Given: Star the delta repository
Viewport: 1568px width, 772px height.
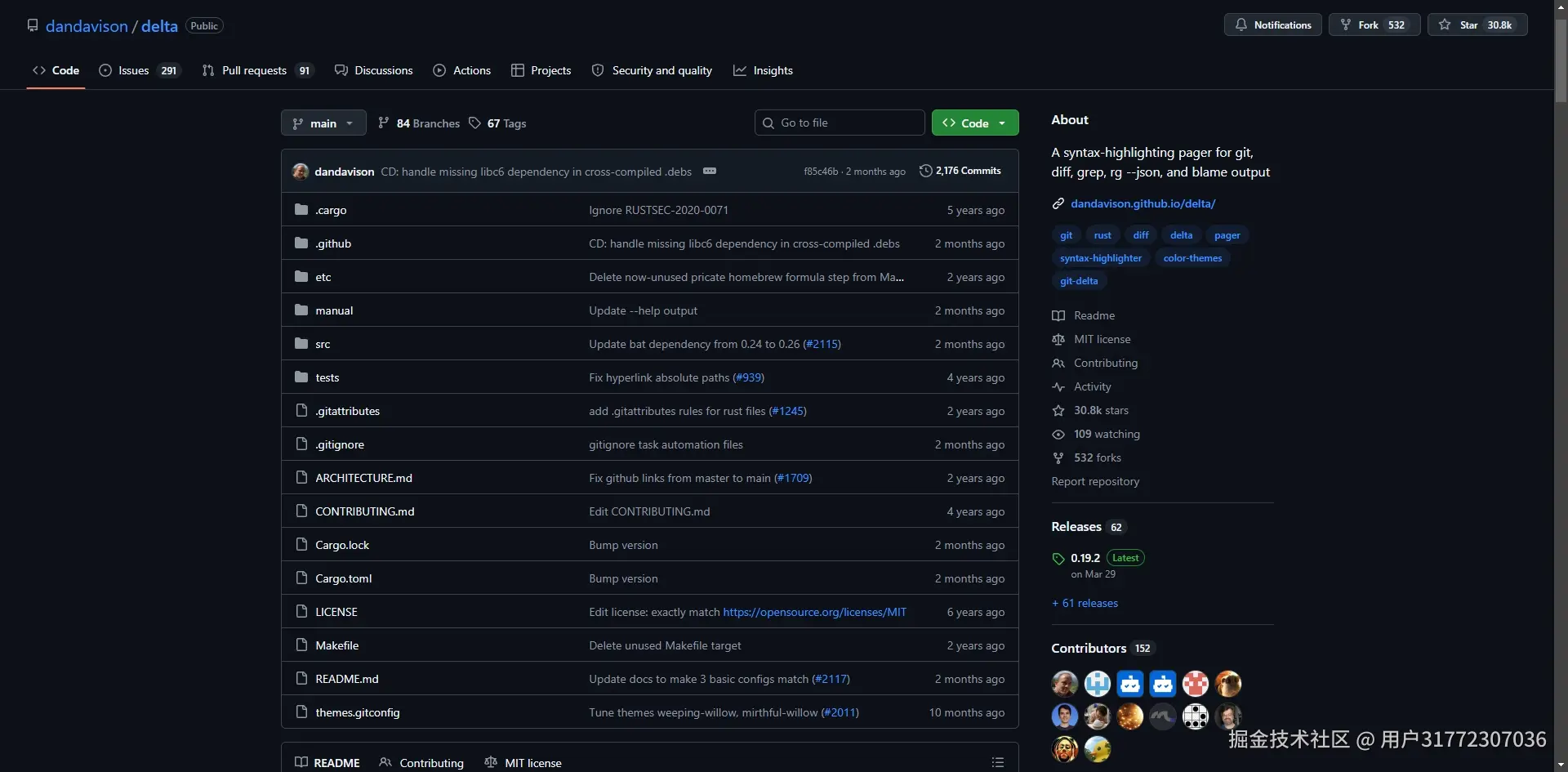Looking at the screenshot, I should coord(1477,25).
